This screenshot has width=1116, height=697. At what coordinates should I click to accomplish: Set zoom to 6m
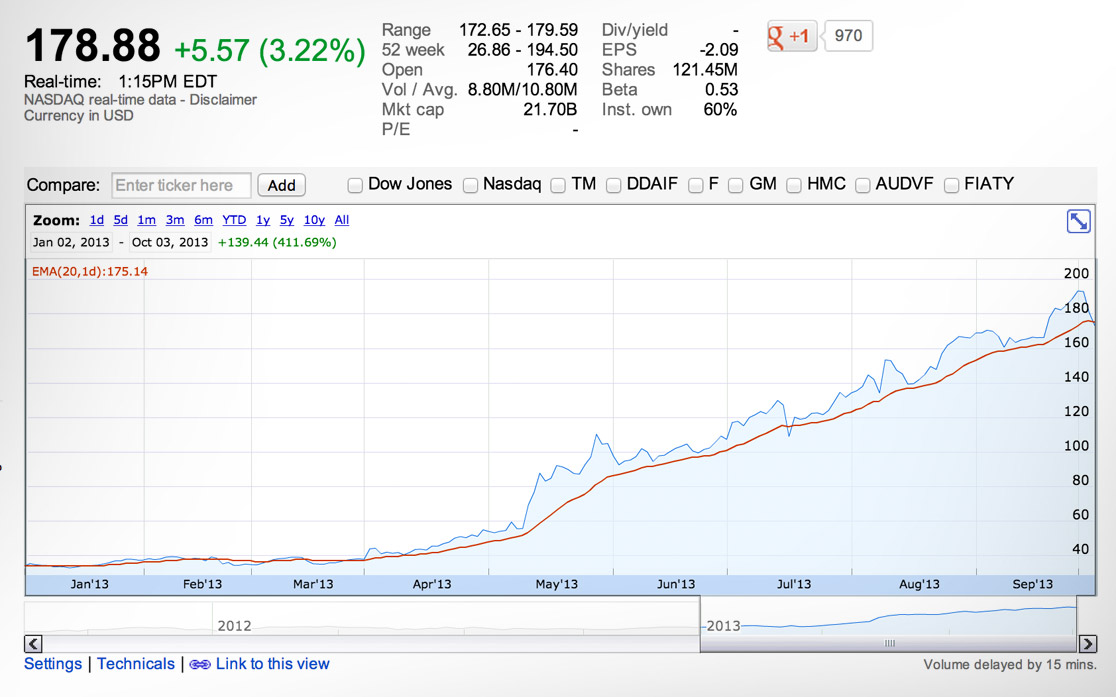point(204,220)
